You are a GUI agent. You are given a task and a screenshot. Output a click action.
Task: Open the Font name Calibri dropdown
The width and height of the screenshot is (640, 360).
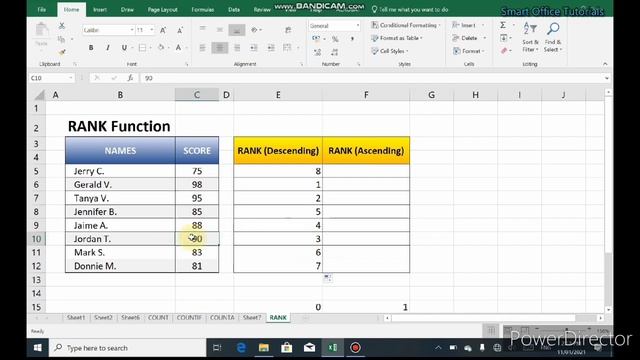point(132,30)
